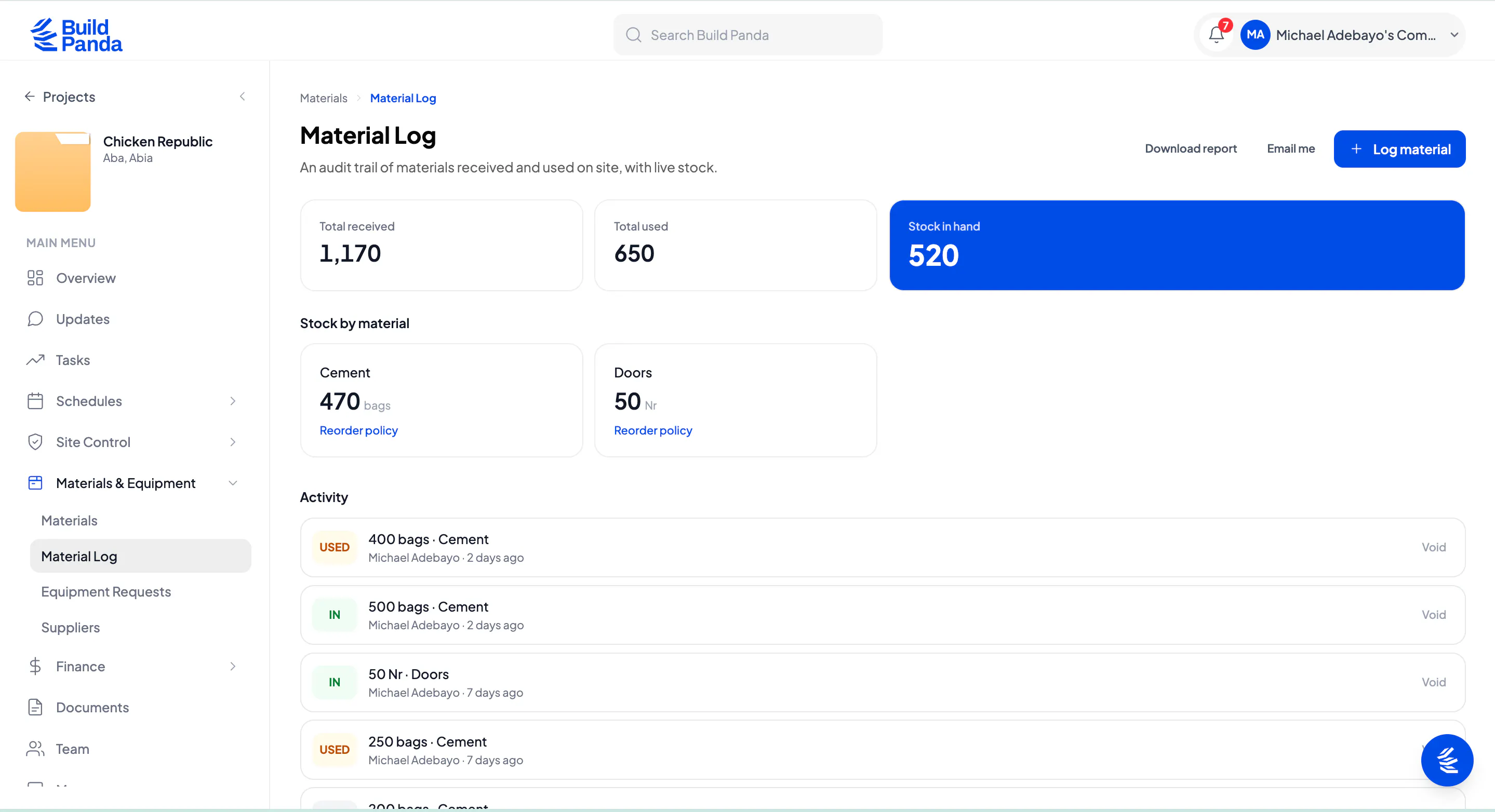Image resolution: width=1495 pixels, height=812 pixels.
Task: Open the Cement Reorder policy link
Action: point(358,430)
